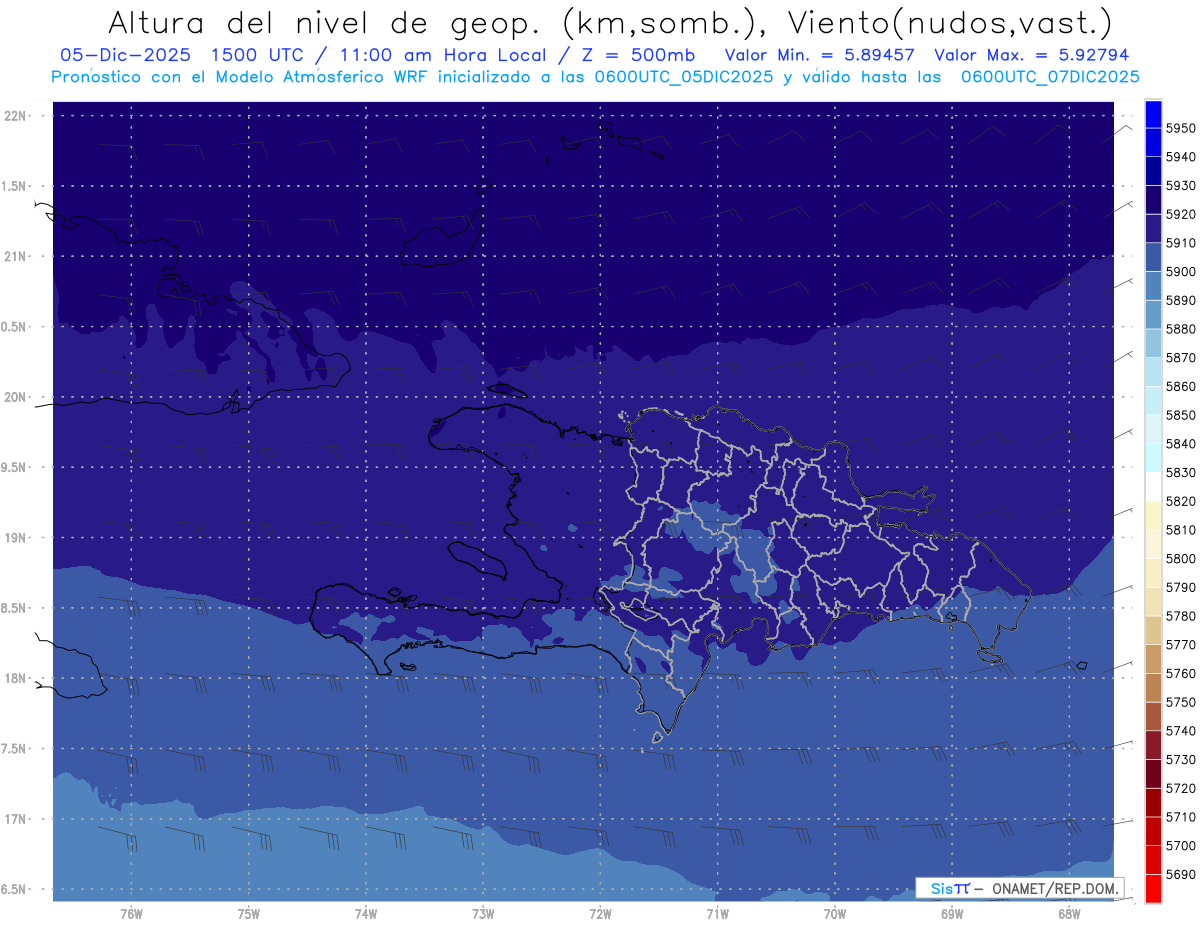Image resolution: width=1200 pixels, height=927 pixels.
Task: Click the '5780' colorbar value
Action: pos(1181,616)
